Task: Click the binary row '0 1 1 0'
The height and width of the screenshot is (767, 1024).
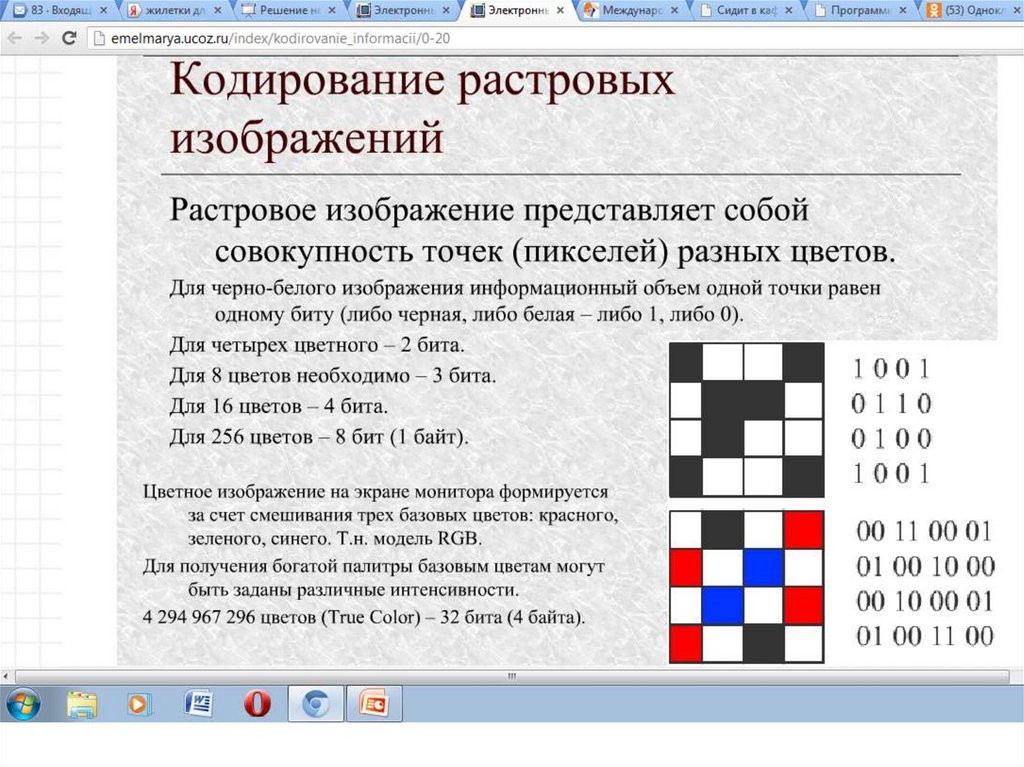Action: [x=891, y=404]
